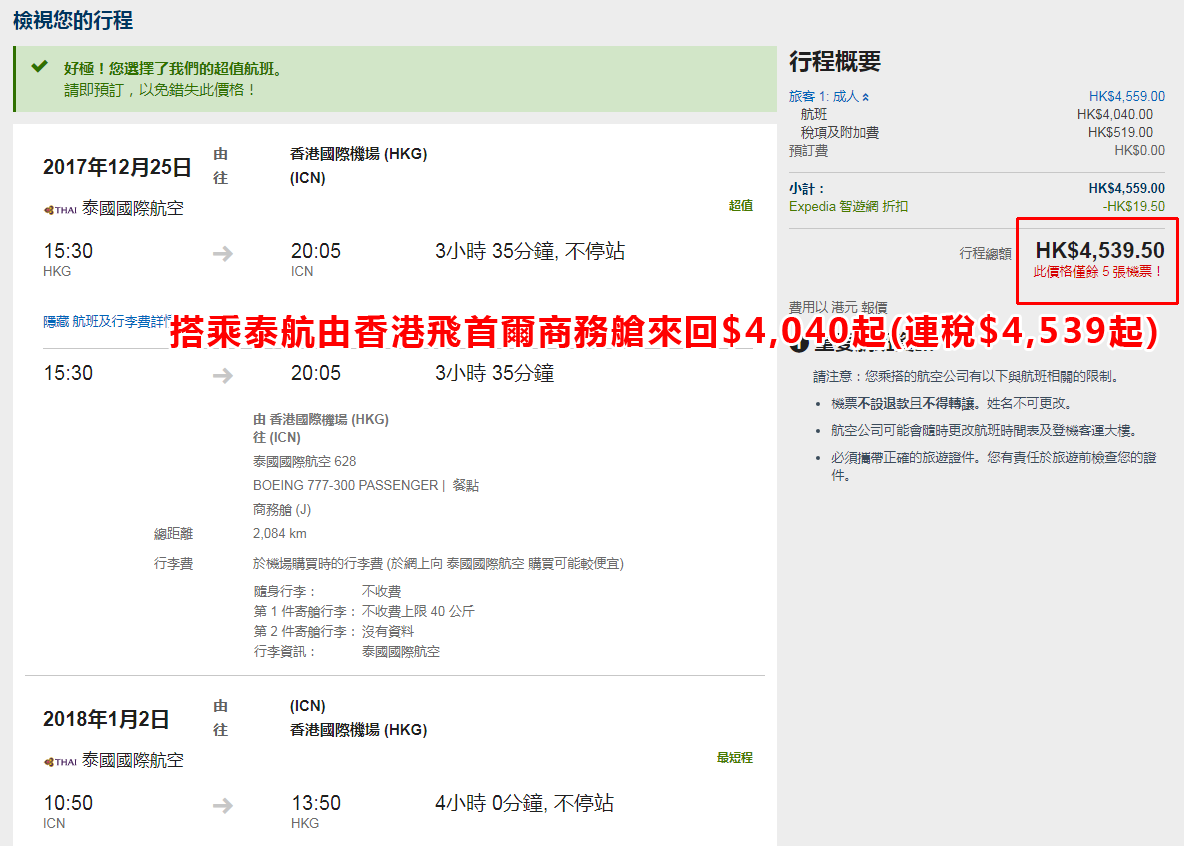Hide details via 隱藏 航班及行李費詳情 link
The width and height of the screenshot is (1184, 846).
click(107, 322)
